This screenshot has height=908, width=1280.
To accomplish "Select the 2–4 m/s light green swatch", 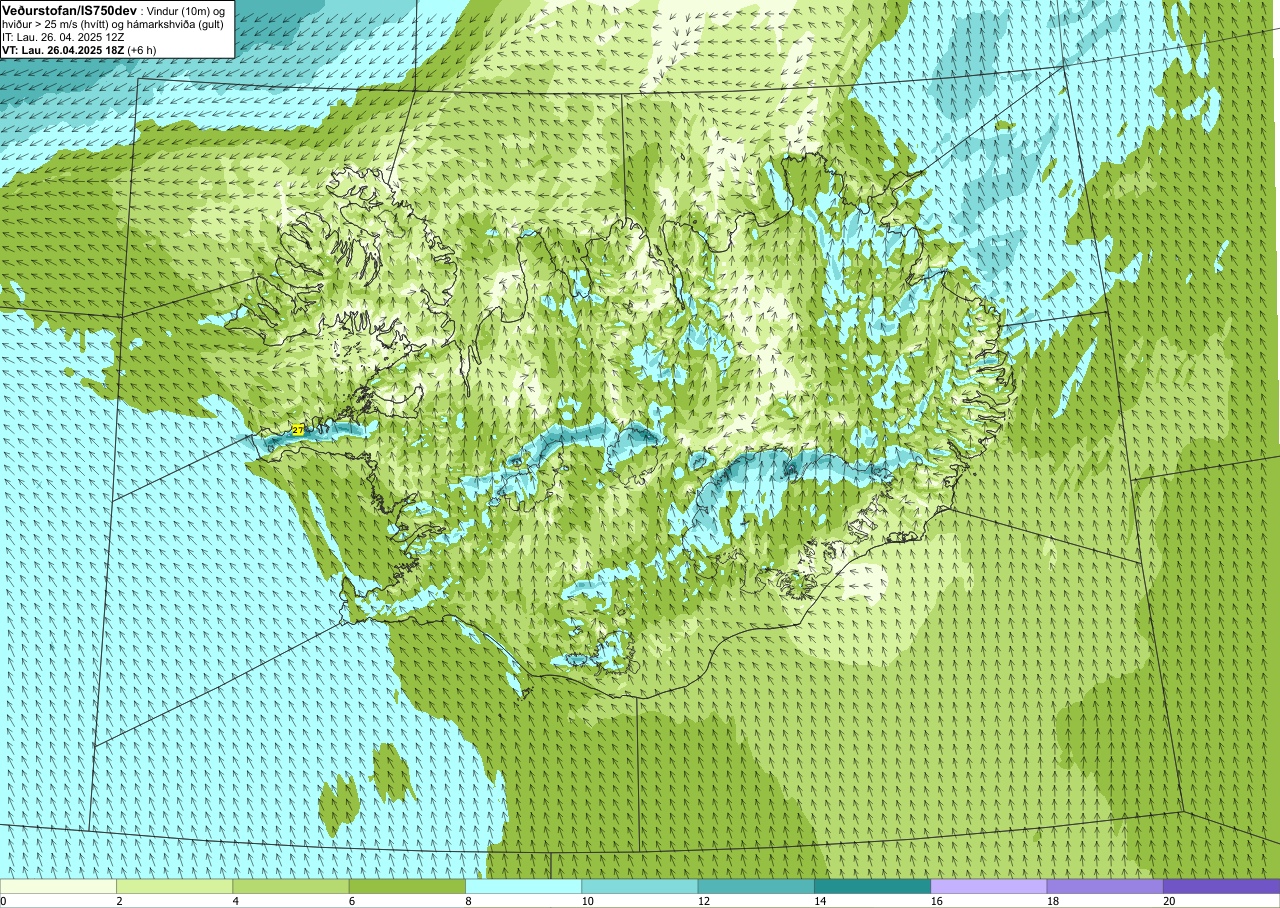I will (x=174, y=886).
